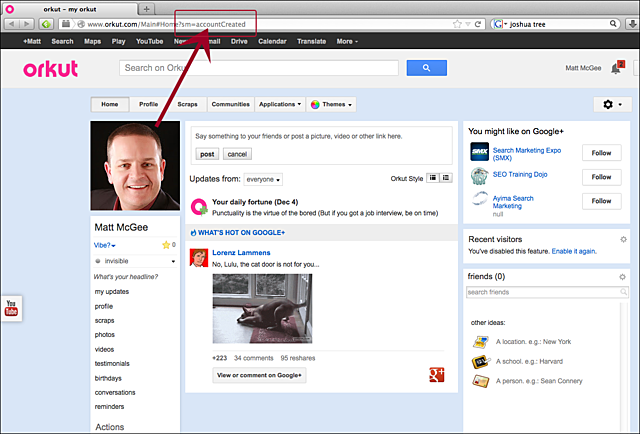Open Calendar in the Google bar
Screen dimensions: 640x434
click(272, 41)
